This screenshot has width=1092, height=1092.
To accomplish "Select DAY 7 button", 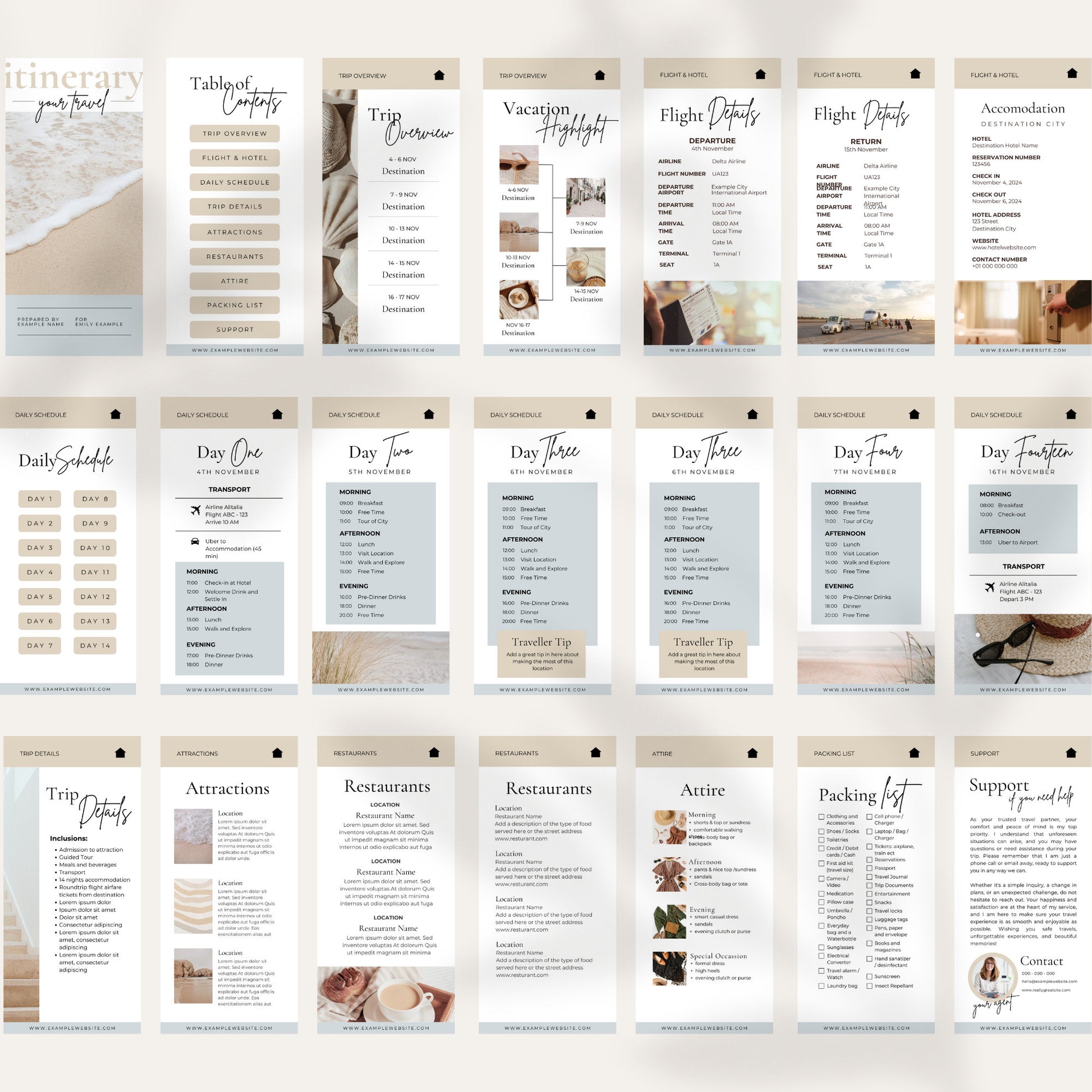I will pos(40,645).
